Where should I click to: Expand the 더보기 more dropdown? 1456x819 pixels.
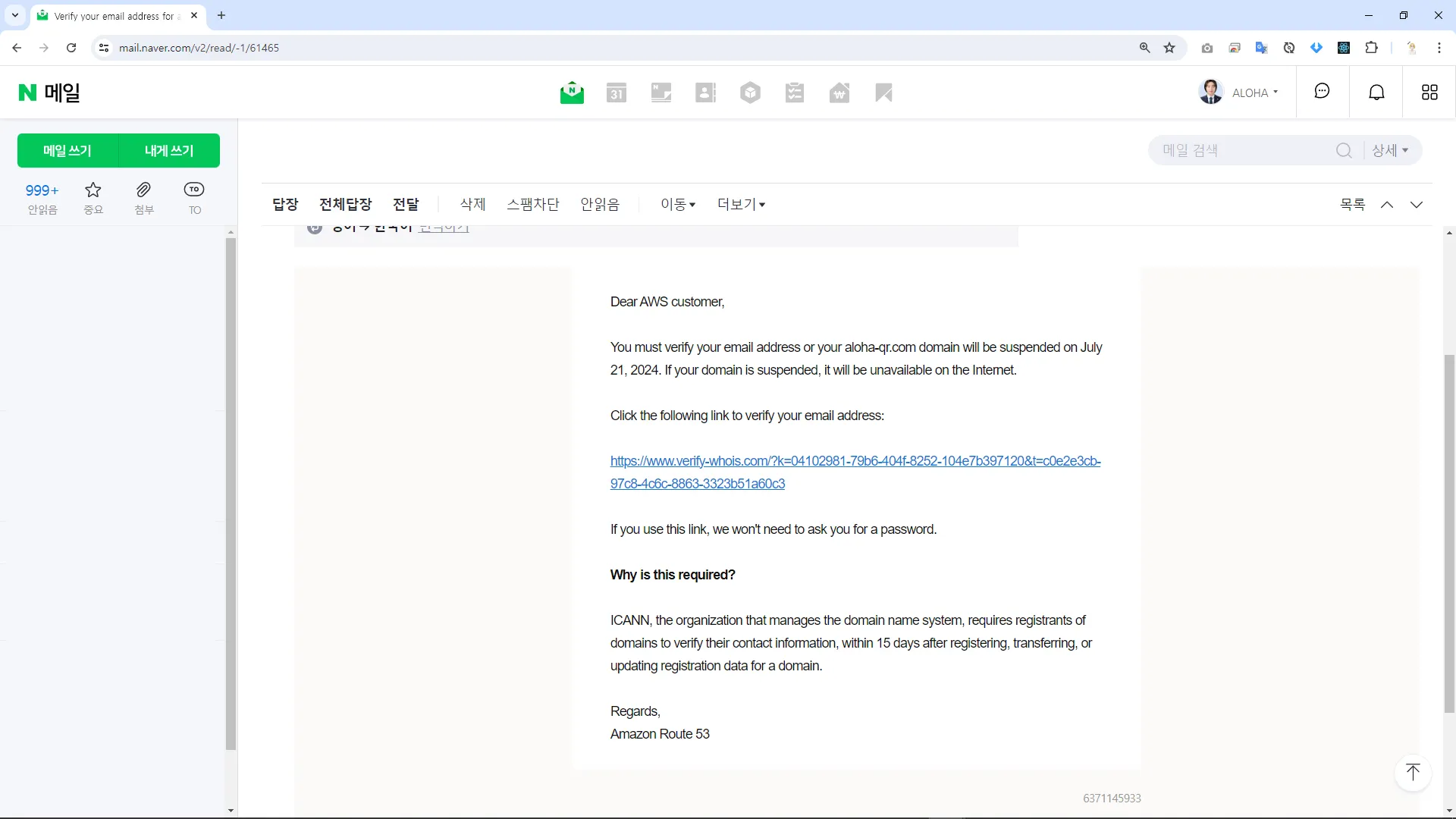click(x=741, y=204)
